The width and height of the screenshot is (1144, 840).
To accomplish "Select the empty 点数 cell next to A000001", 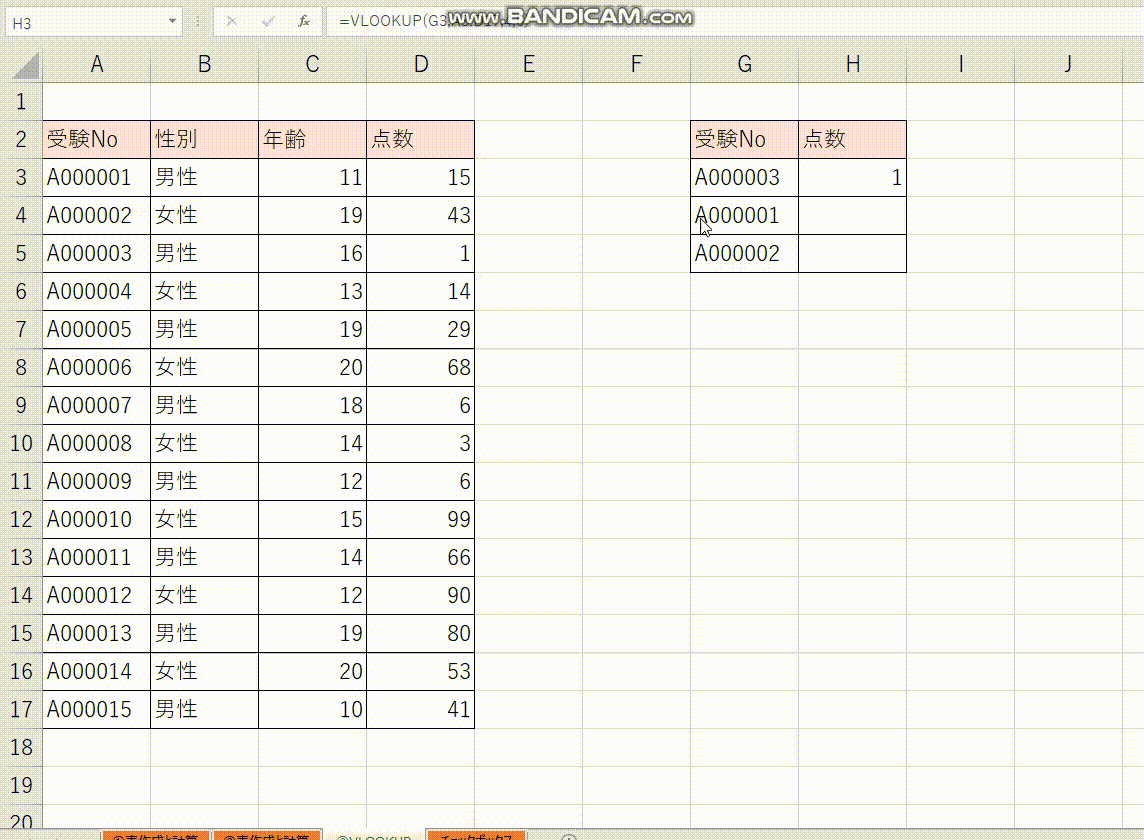I will click(x=852, y=215).
